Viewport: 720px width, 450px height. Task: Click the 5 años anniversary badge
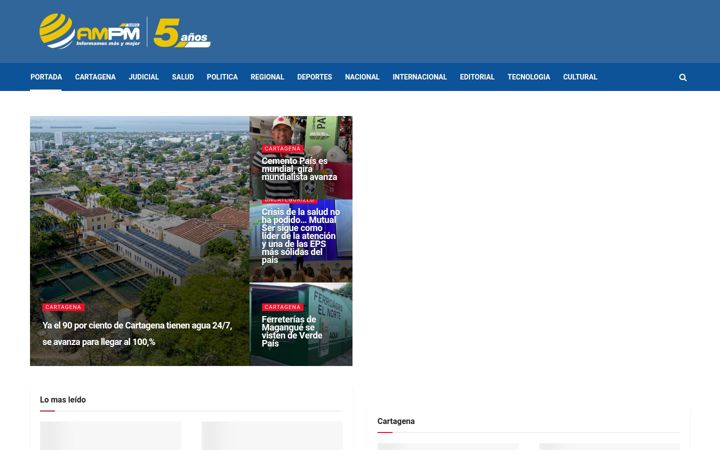(182, 33)
